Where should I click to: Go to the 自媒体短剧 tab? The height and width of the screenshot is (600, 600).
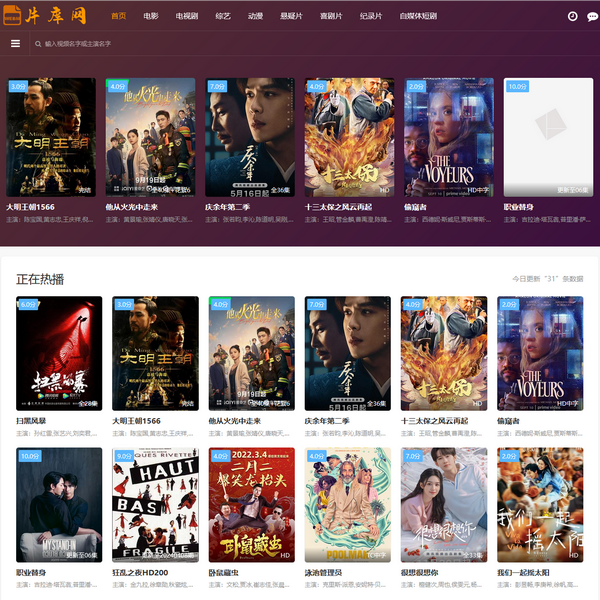(x=417, y=16)
